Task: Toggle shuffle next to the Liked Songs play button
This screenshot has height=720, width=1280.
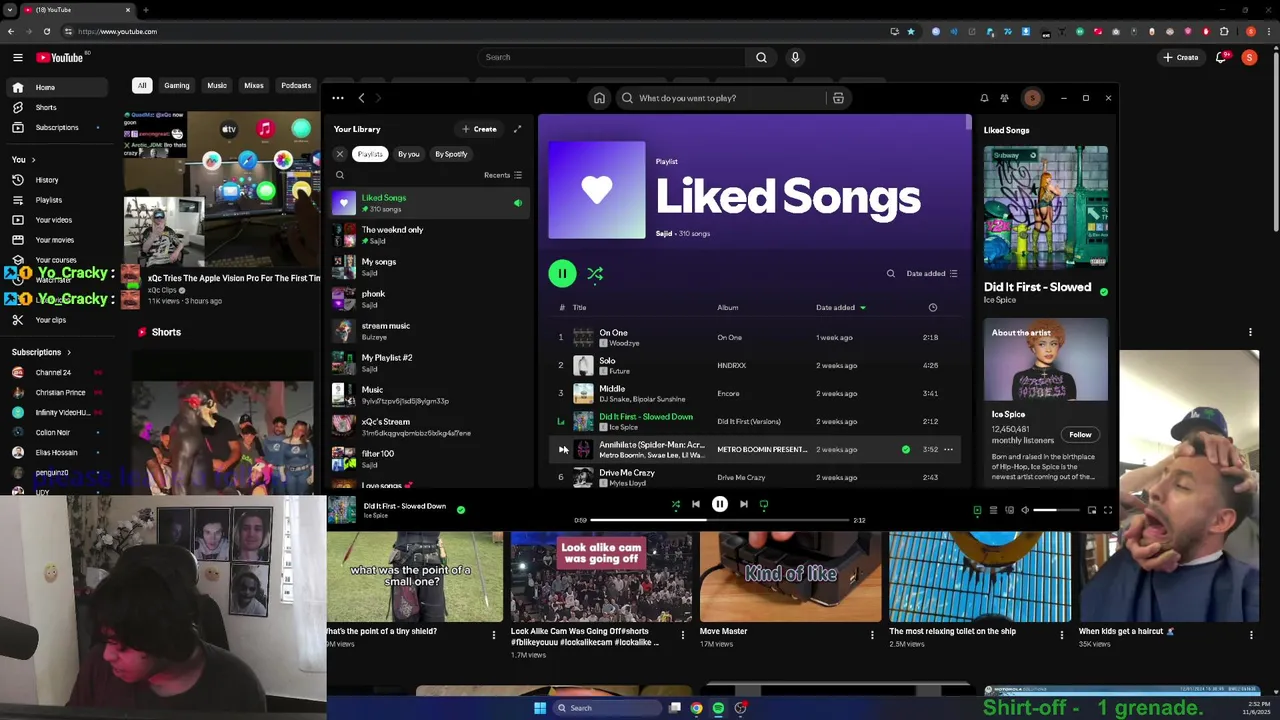Action: pos(595,274)
